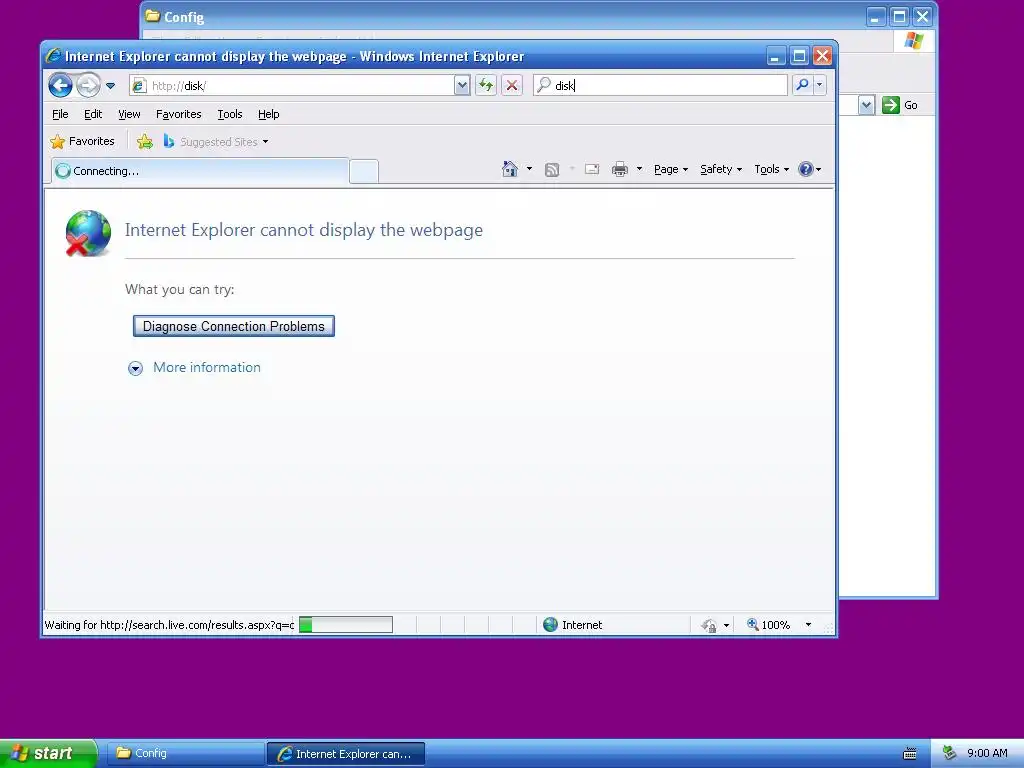The height and width of the screenshot is (768, 1024).
Task: Close the Internet Explorer window
Action: coord(823,56)
